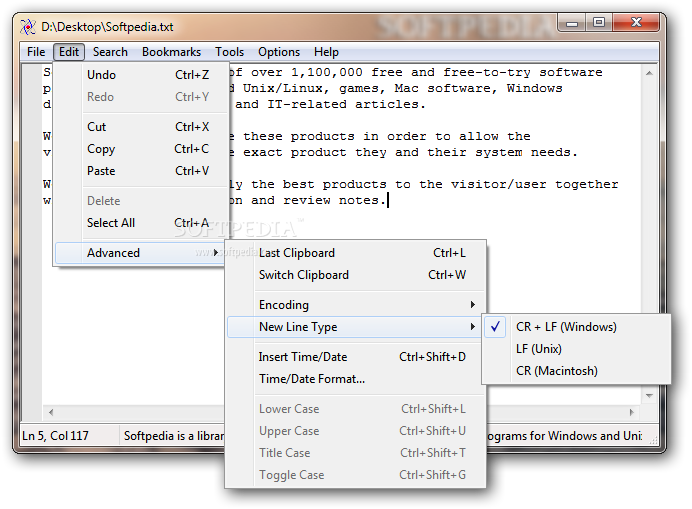Close the Softpedia.txt window
The image size is (692, 509).
click(636, 23)
